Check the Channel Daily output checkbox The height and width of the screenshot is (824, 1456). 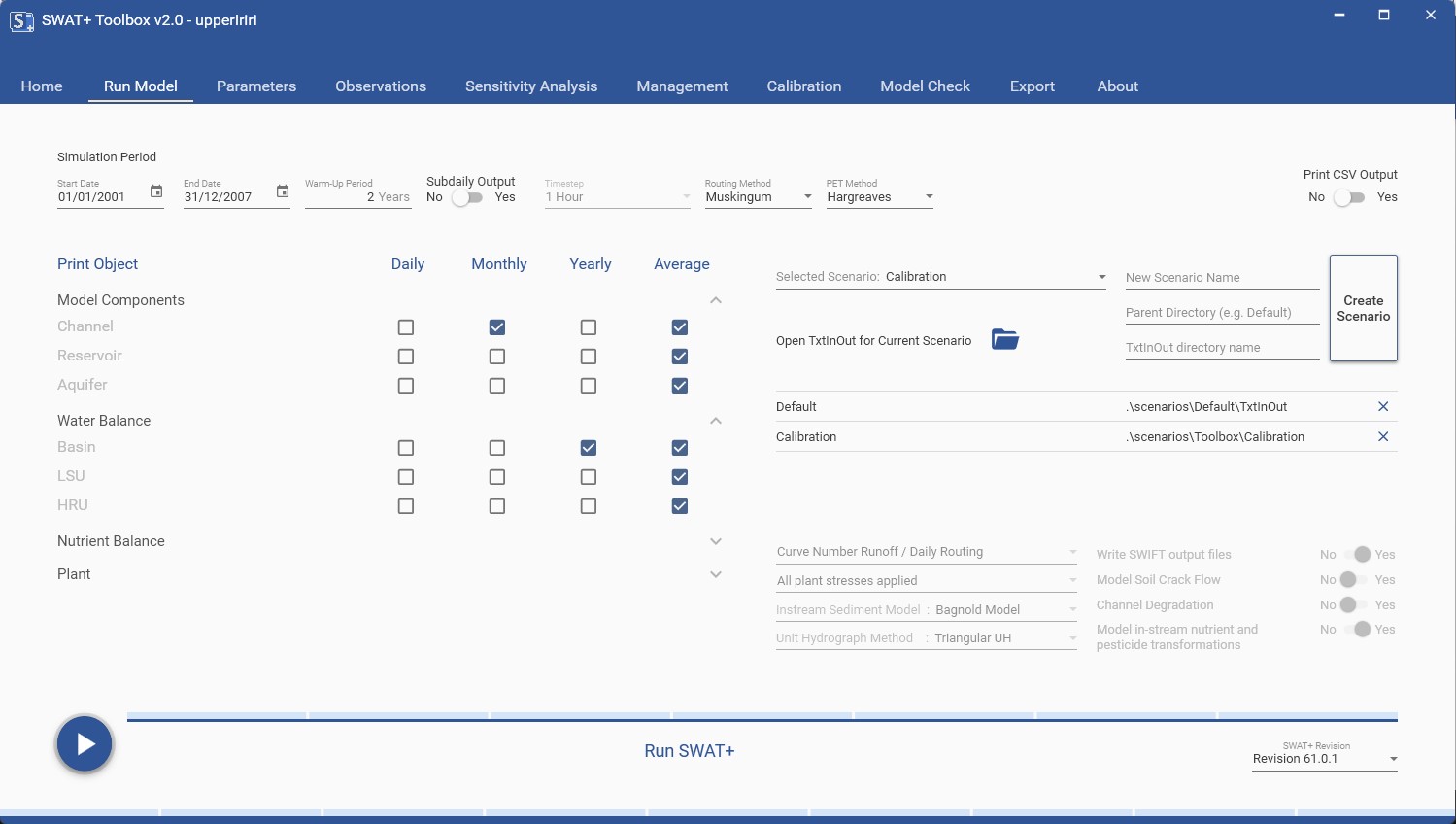click(406, 327)
